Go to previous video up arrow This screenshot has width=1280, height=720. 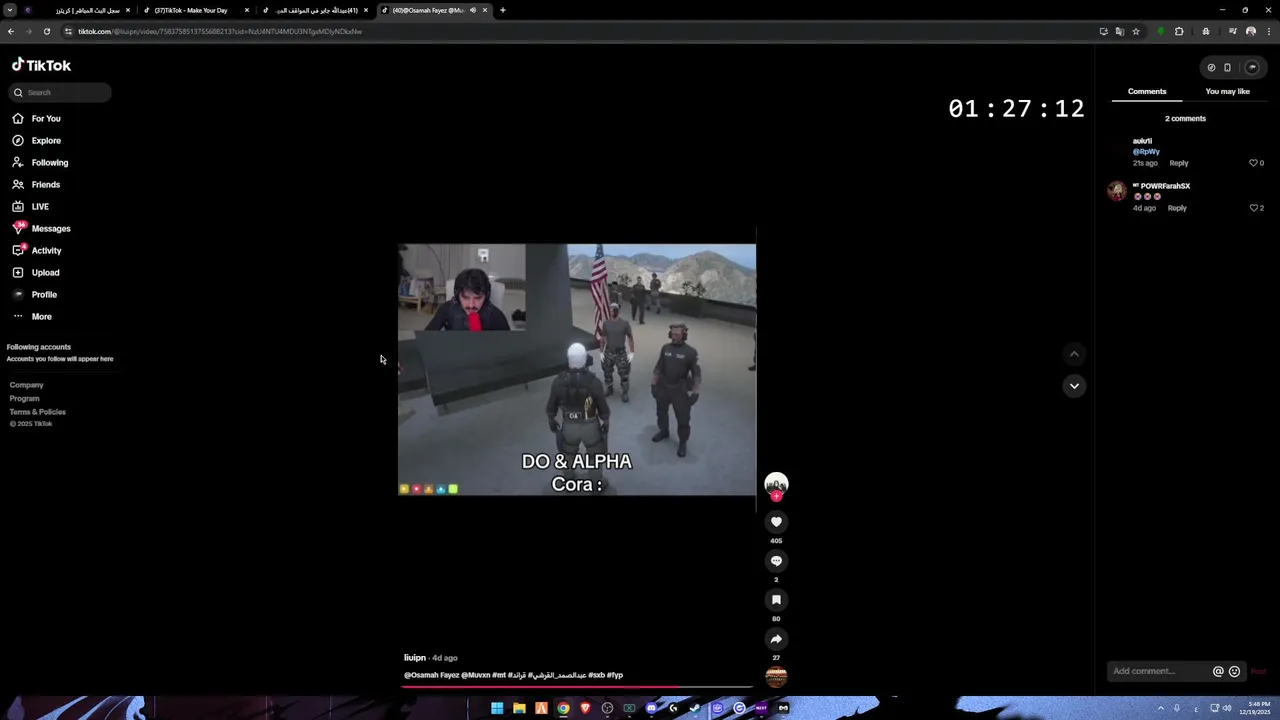click(x=1074, y=354)
